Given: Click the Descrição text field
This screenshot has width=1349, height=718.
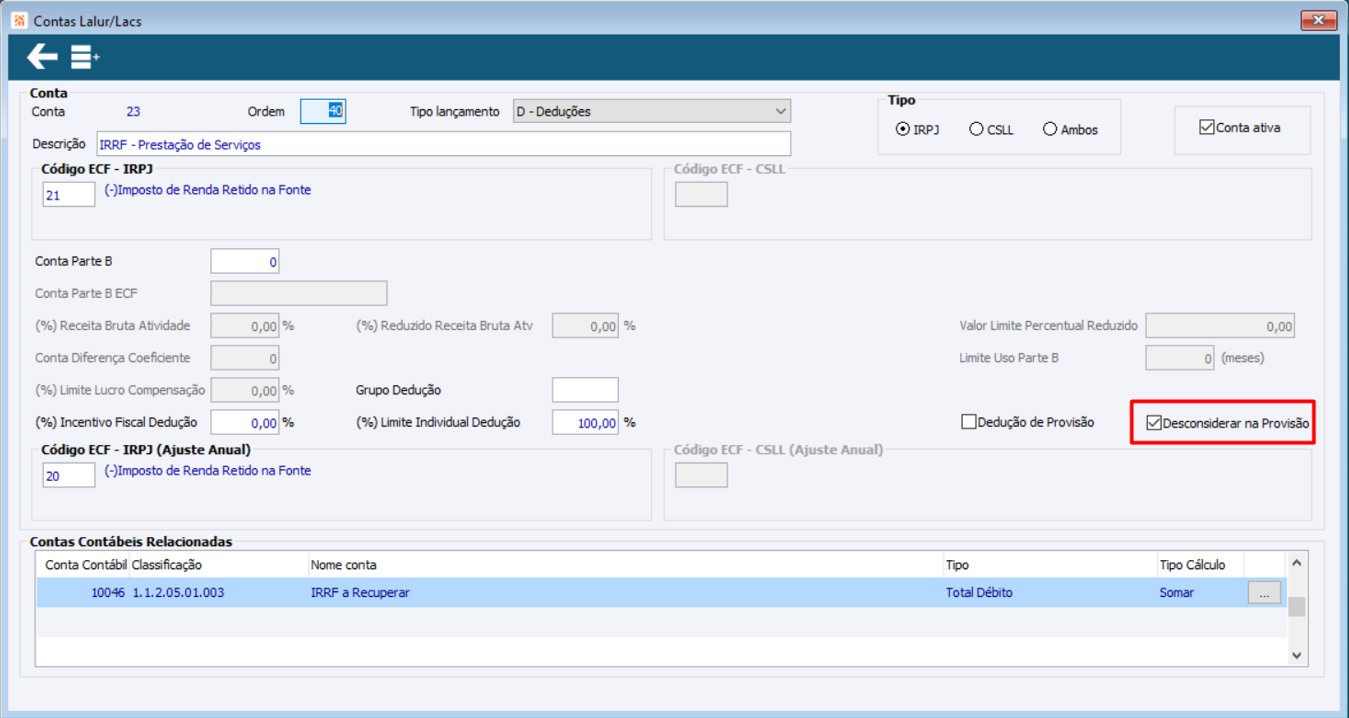Looking at the screenshot, I should 443,144.
